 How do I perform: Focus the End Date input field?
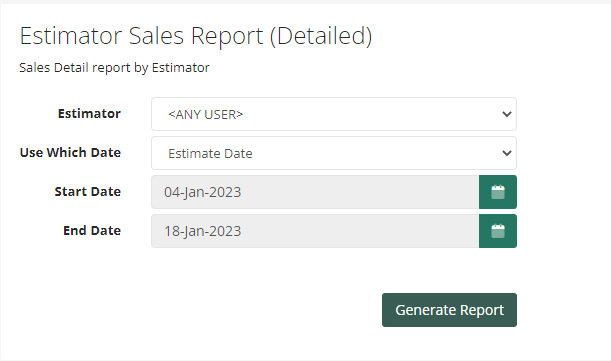tap(315, 231)
